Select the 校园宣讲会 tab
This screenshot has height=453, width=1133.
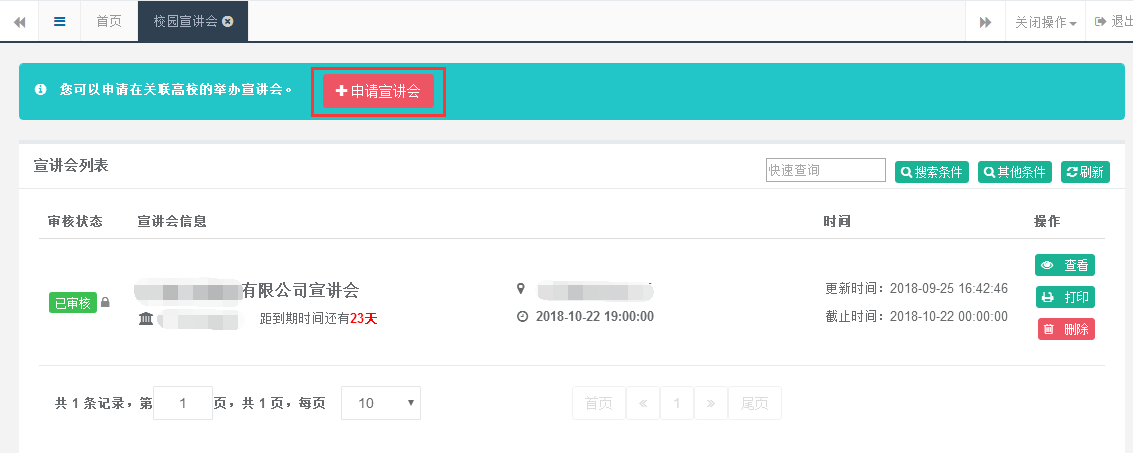point(185,21)
